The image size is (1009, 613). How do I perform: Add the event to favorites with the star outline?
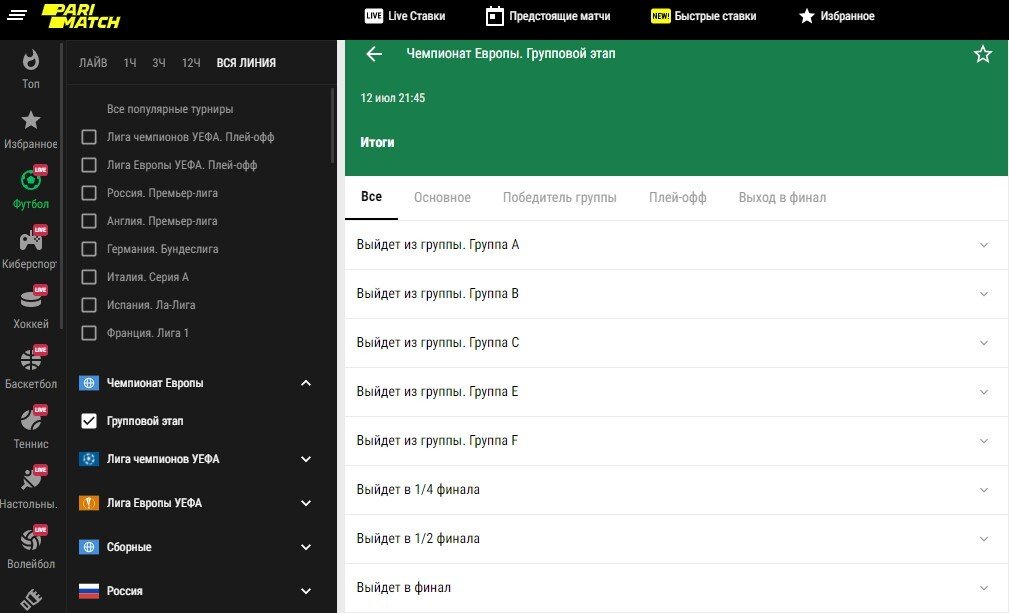pyautogui.click(x=982, y=54)
